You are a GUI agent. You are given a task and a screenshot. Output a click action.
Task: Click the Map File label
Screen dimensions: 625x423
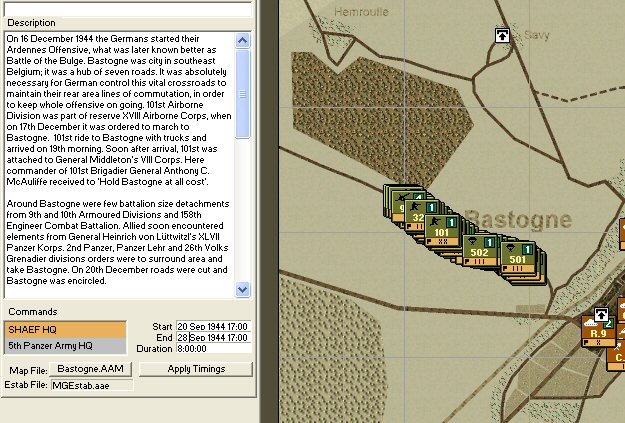click(x=28, y=370)
